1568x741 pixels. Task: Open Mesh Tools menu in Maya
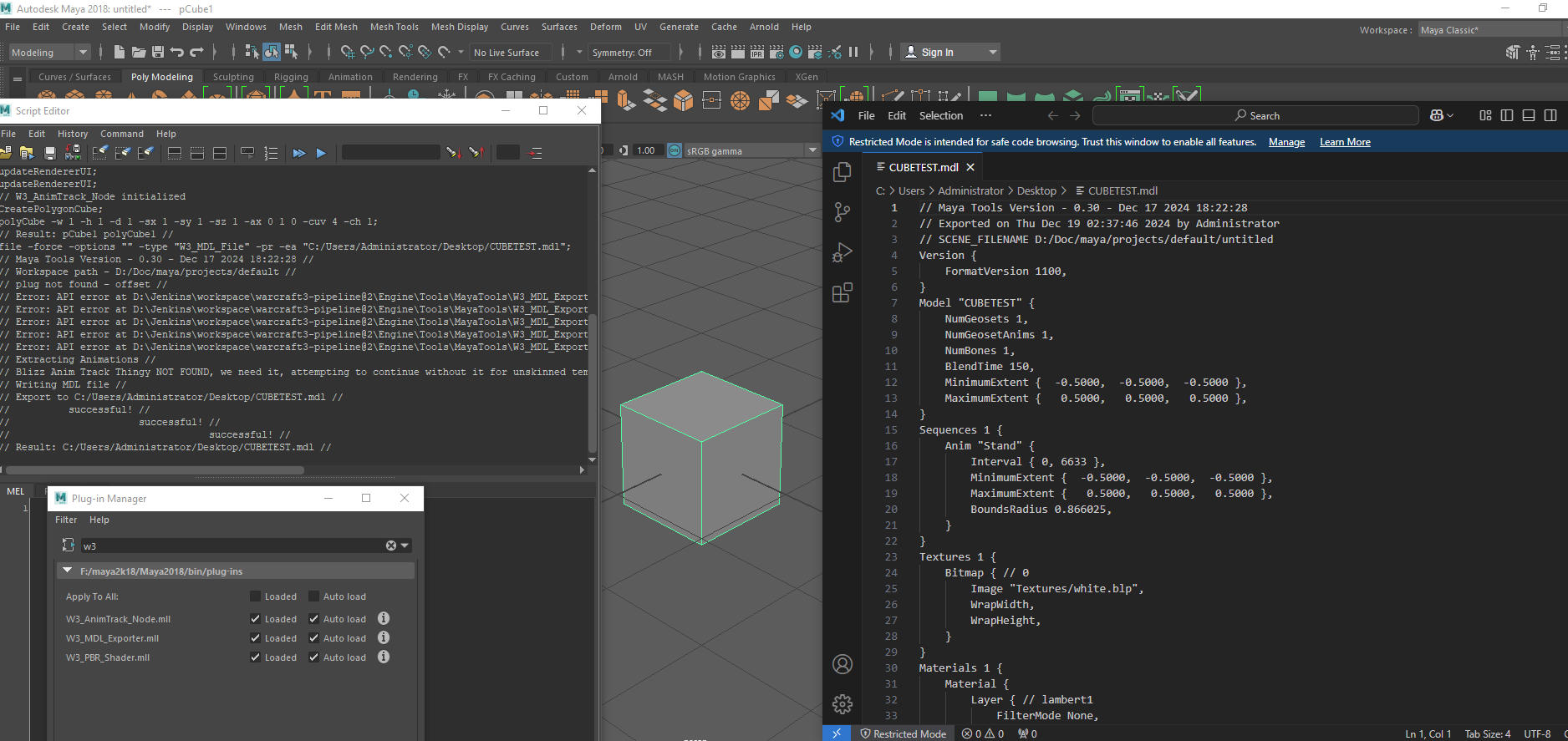tap(394, 27)
